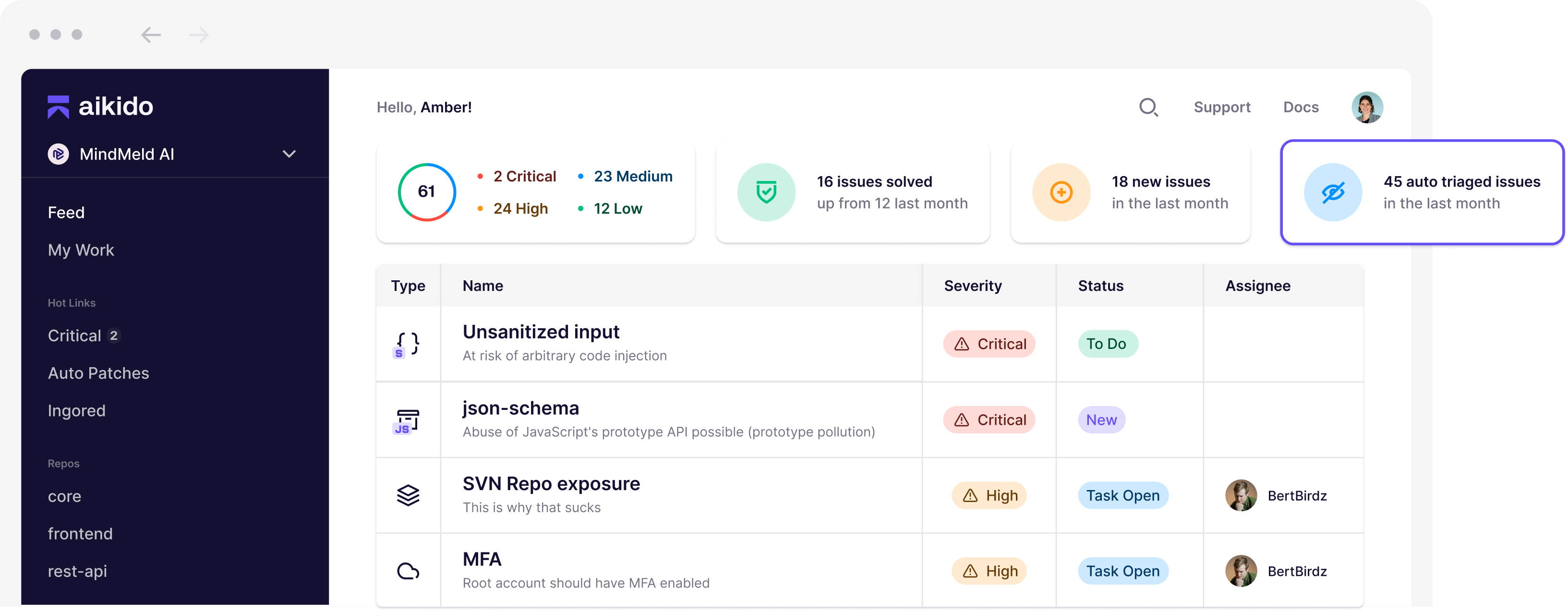
Task: Click the crossed-eye auto triaged icon
Action: (x=1332, y=192)
